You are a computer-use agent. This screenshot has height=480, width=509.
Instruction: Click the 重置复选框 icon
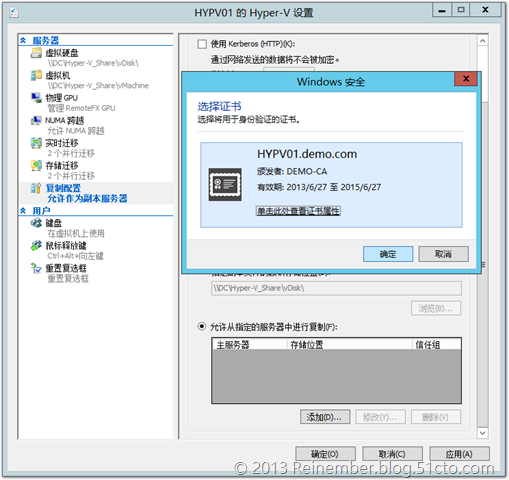tap(36, 268)
